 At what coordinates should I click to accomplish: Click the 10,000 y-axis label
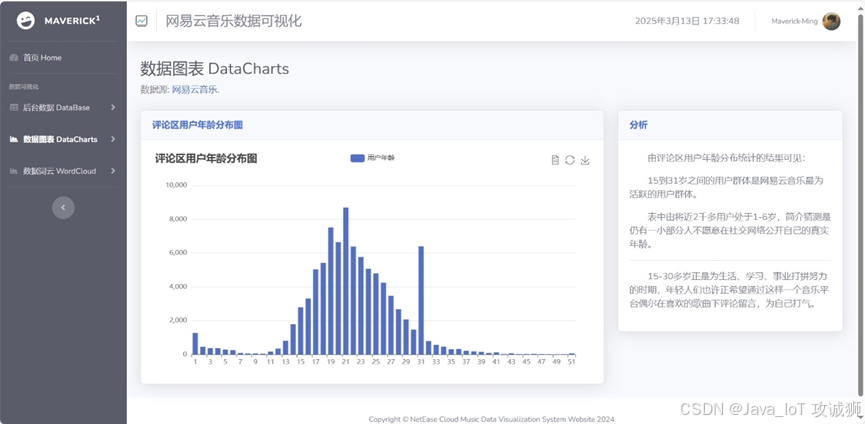click(x=177, y=185)
